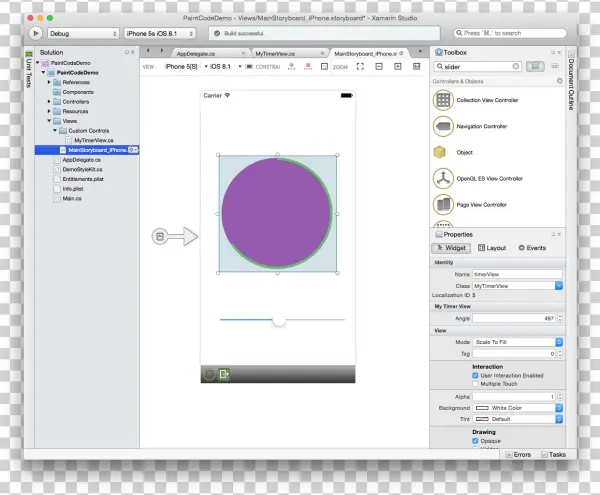The height and width of the screenshot is (495, 600).
Task: Open the iOS 8.1 version selector
Action: click(226, 67)
